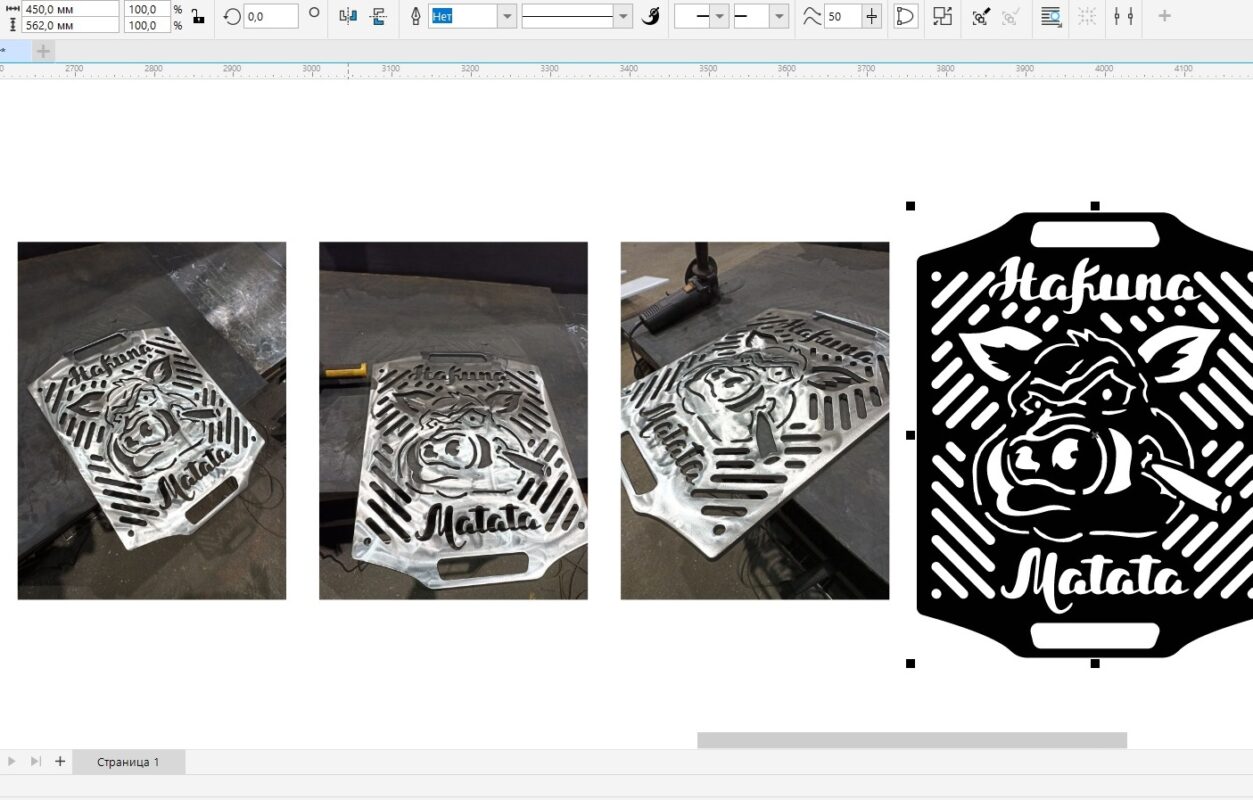This screenshot has width=1253, height=800.
Task: Click the black calligraphic outline settings icon
Action: tap(651, 16)
